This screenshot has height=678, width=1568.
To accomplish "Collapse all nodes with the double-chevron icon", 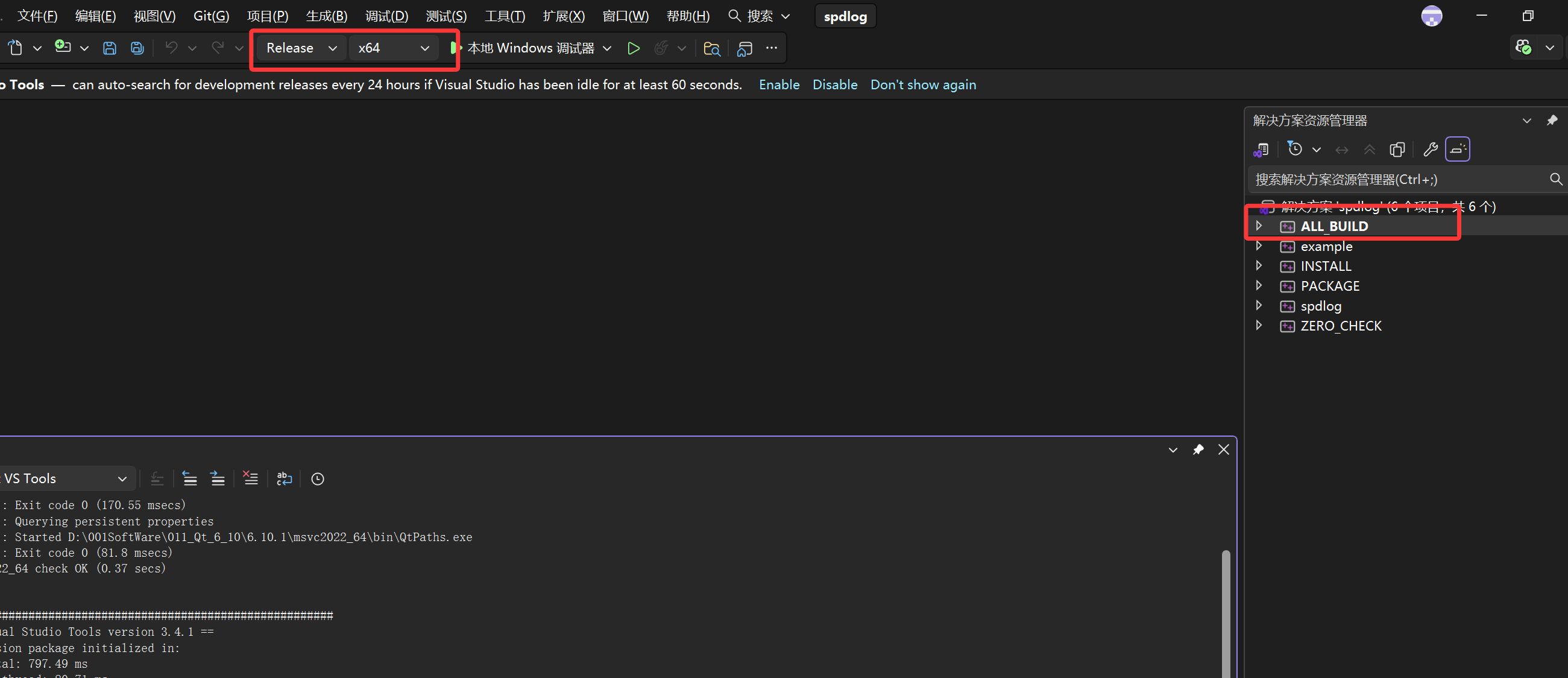I will coord(1370,150).
